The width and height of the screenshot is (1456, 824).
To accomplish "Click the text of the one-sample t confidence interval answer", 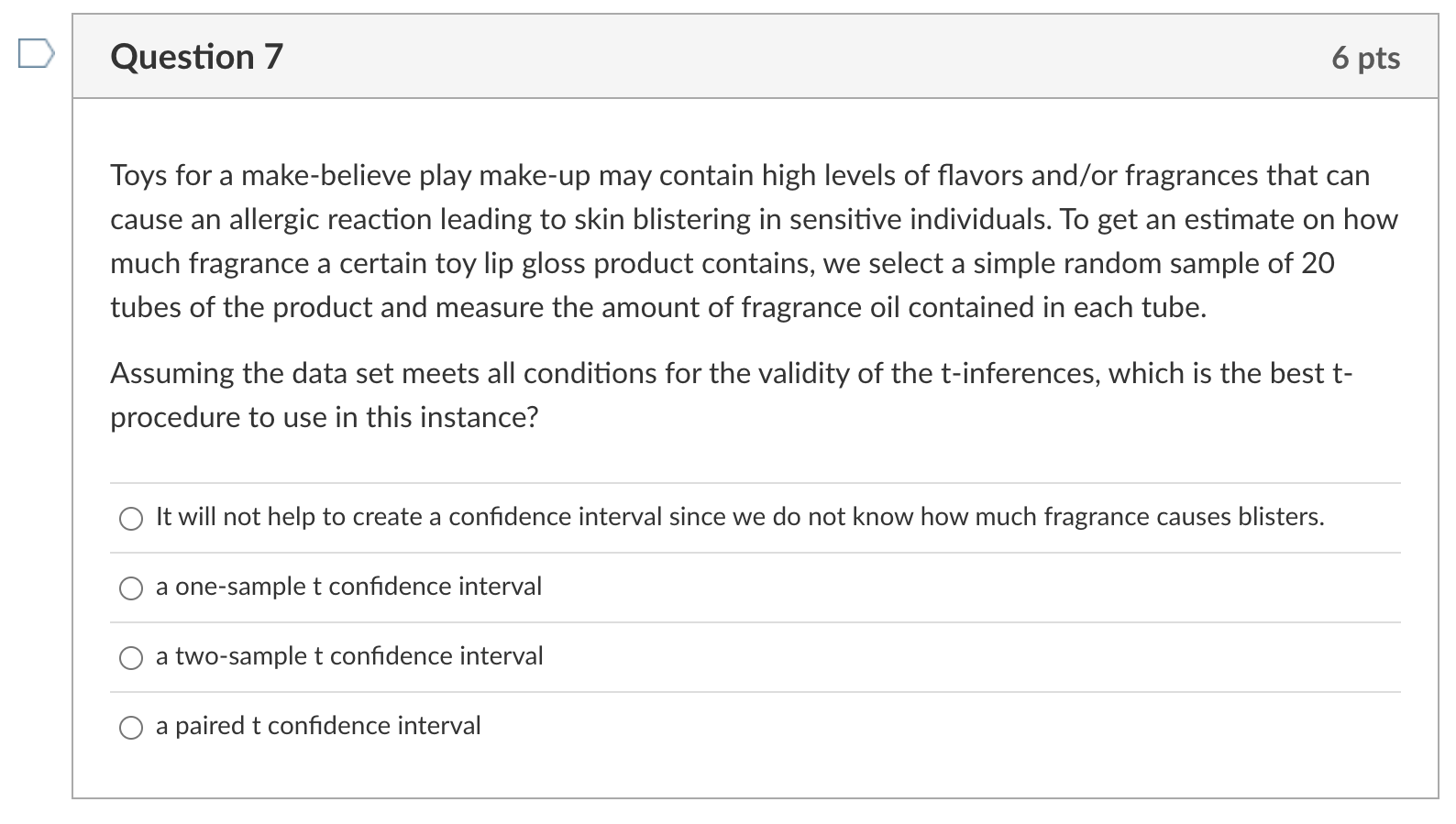I will point(348,587).
